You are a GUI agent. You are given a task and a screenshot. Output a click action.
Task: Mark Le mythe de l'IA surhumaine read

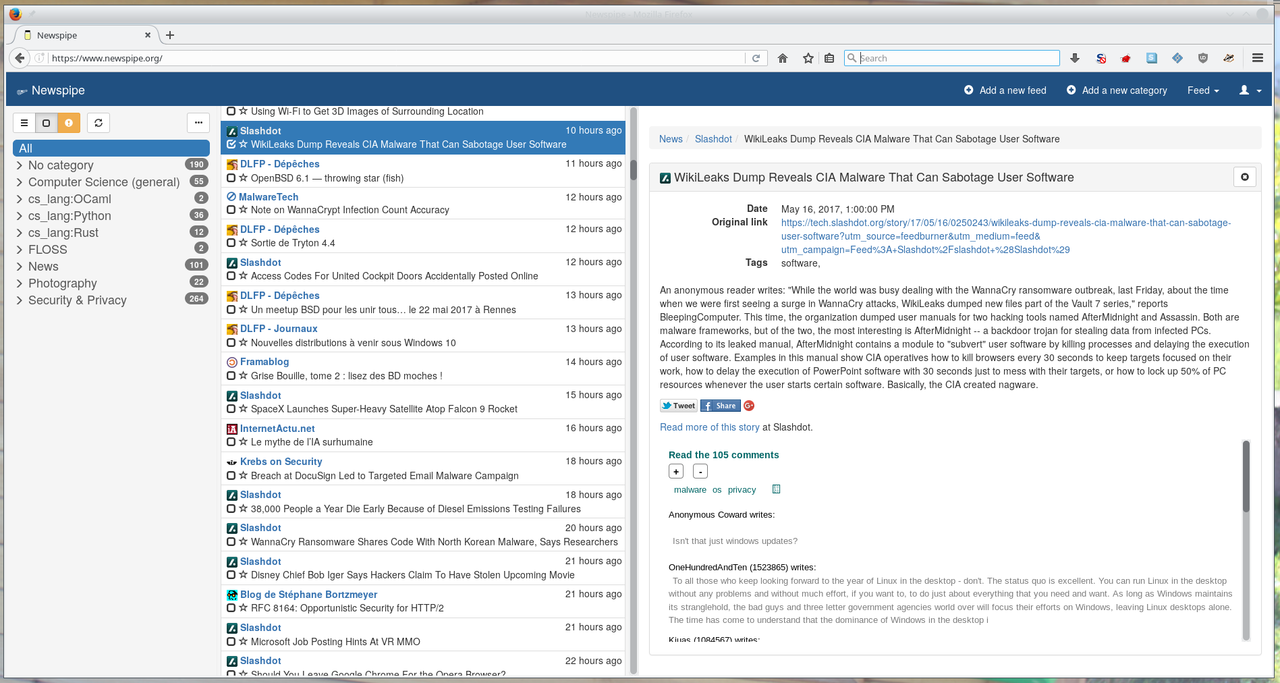click(x=232, y=442)
